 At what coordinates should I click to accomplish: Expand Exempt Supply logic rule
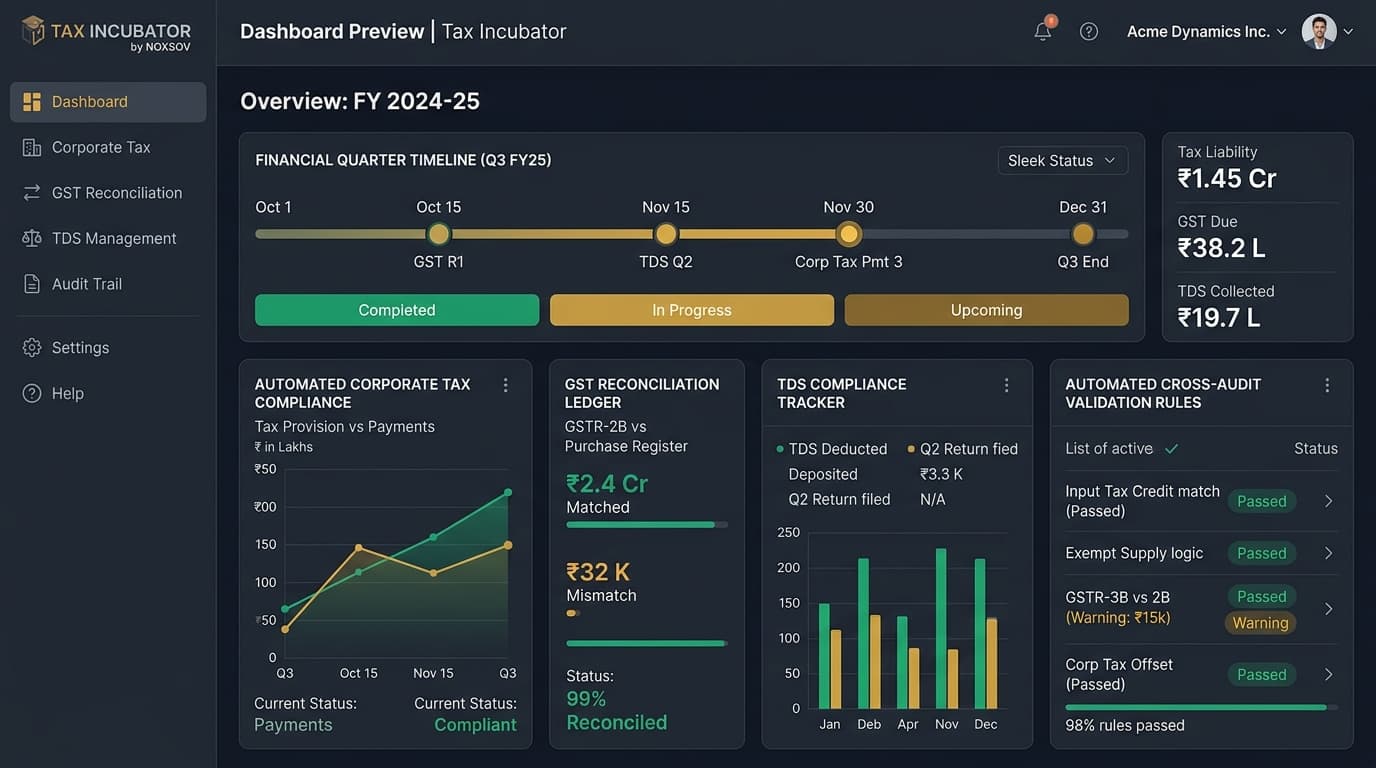tap(1329, 553)
